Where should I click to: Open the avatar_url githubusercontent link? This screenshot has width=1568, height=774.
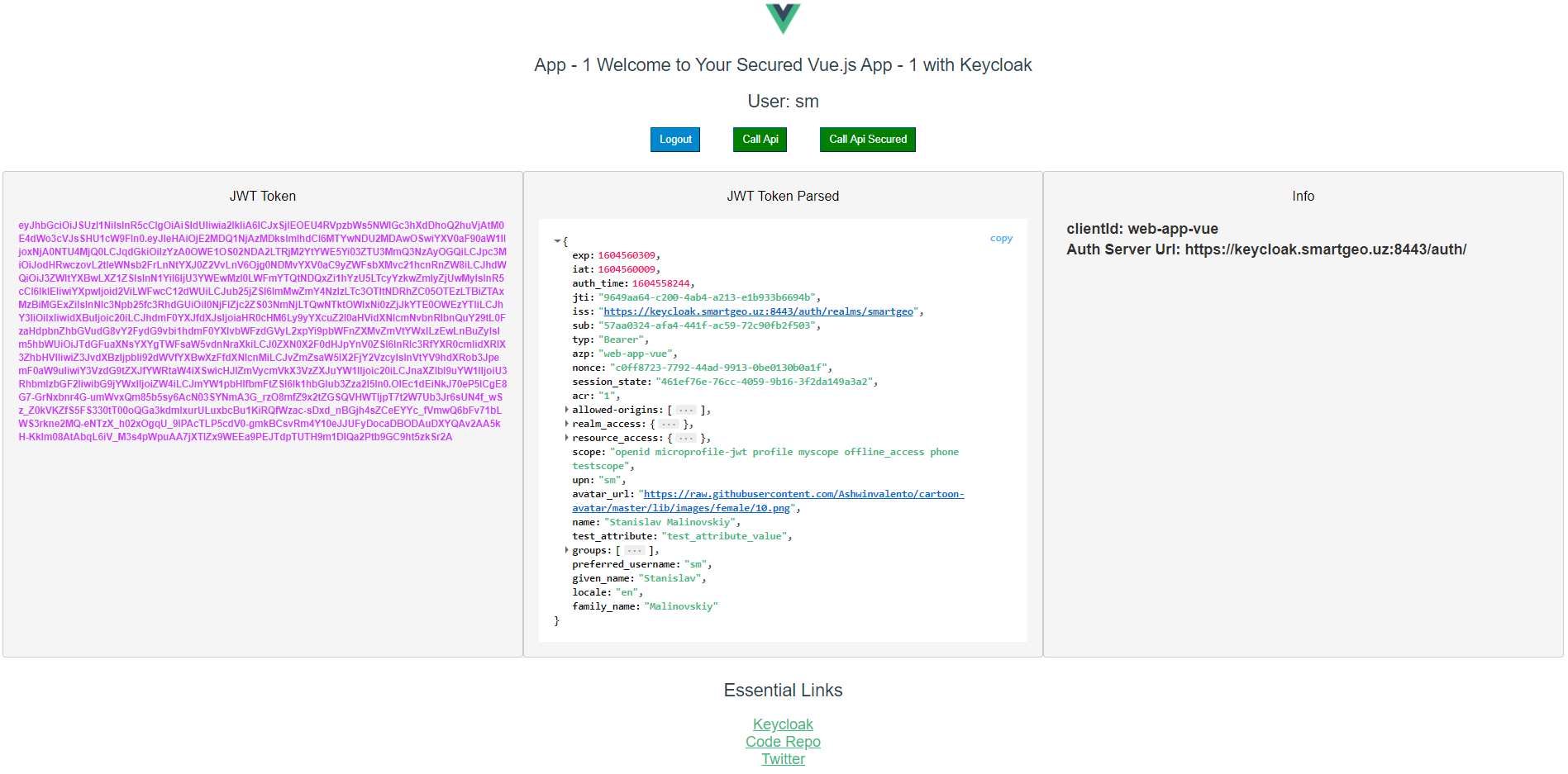point(768,501)
